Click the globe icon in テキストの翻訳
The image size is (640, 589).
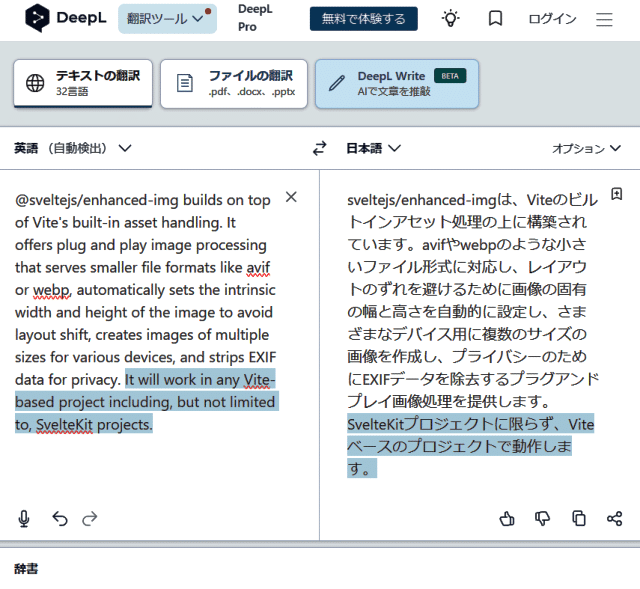(35, 83)
